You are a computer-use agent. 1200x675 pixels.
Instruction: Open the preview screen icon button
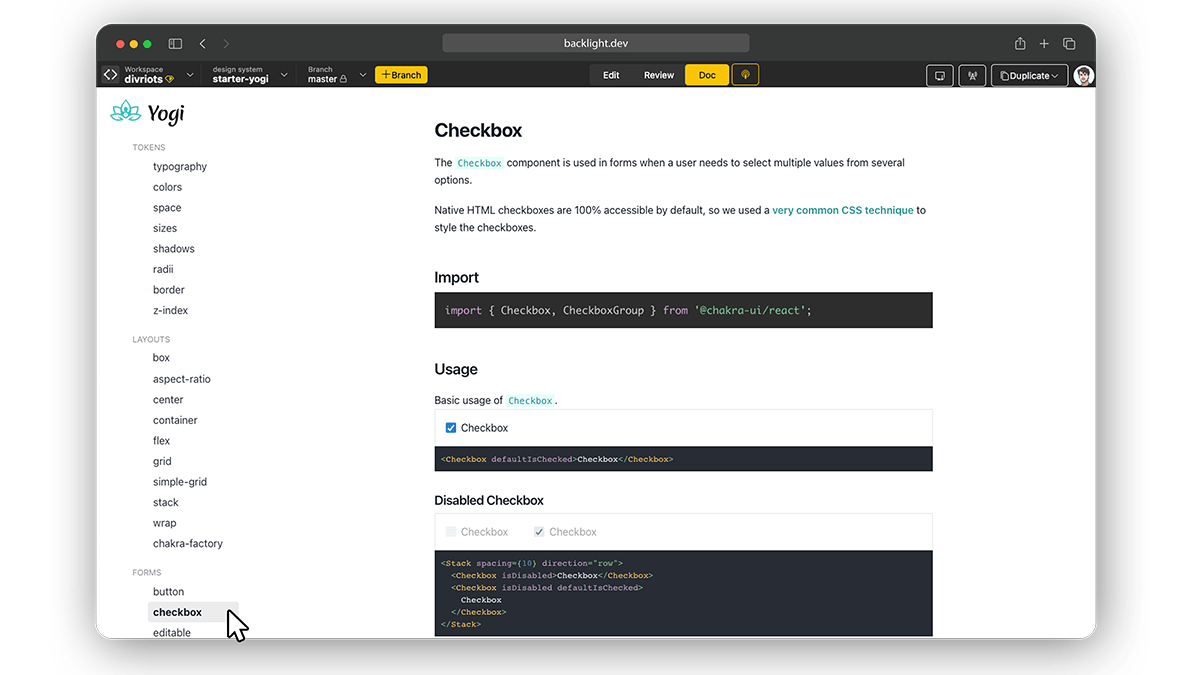pos(939,76)
